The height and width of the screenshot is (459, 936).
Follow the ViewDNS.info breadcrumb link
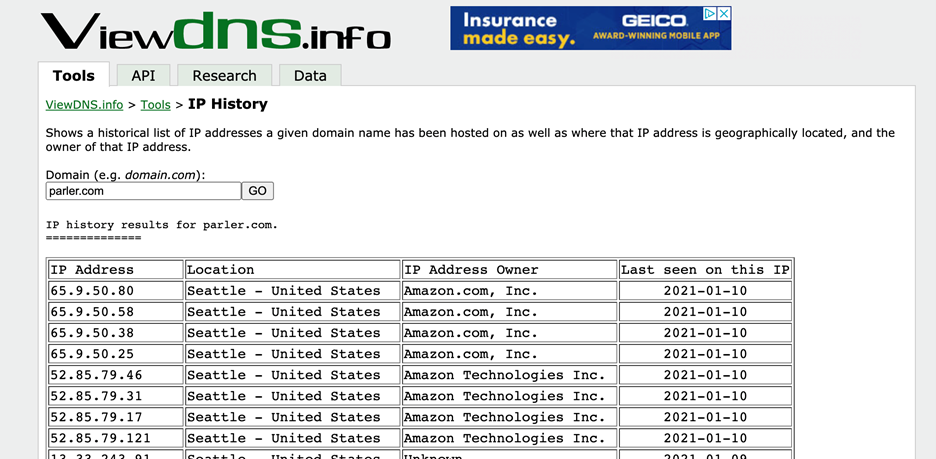coord(84,105)
